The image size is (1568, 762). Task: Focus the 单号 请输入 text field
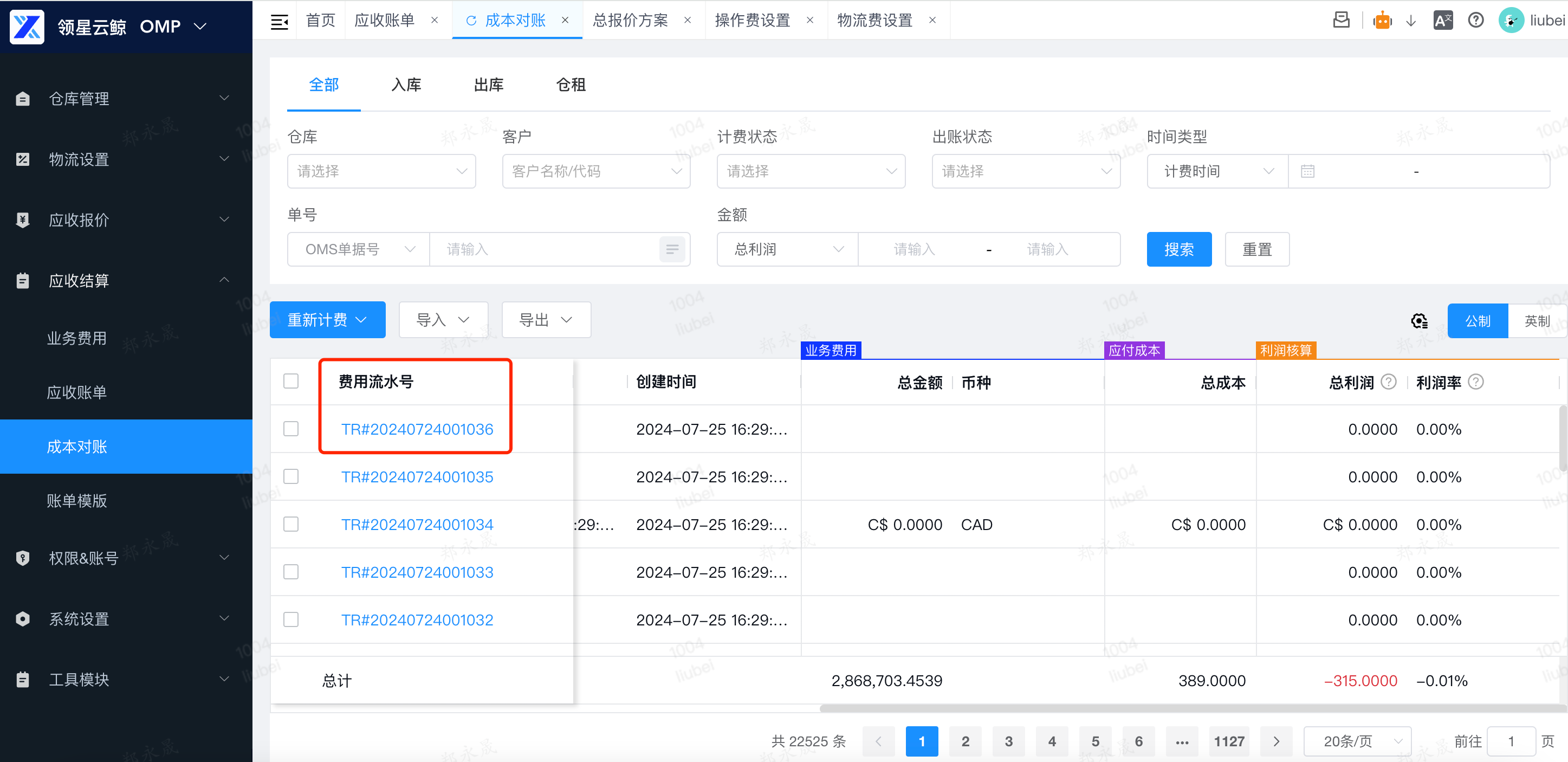click(x=545, y=249)
